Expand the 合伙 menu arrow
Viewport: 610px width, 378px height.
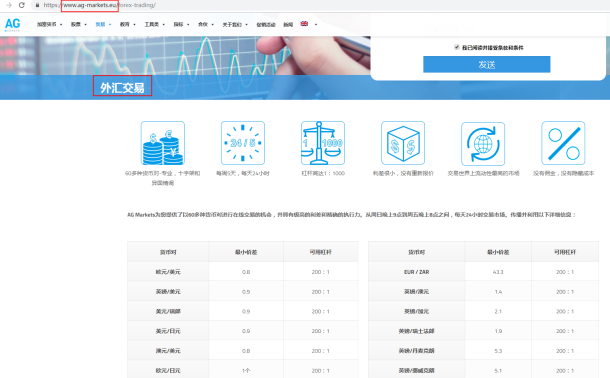(x=213, y=24)
